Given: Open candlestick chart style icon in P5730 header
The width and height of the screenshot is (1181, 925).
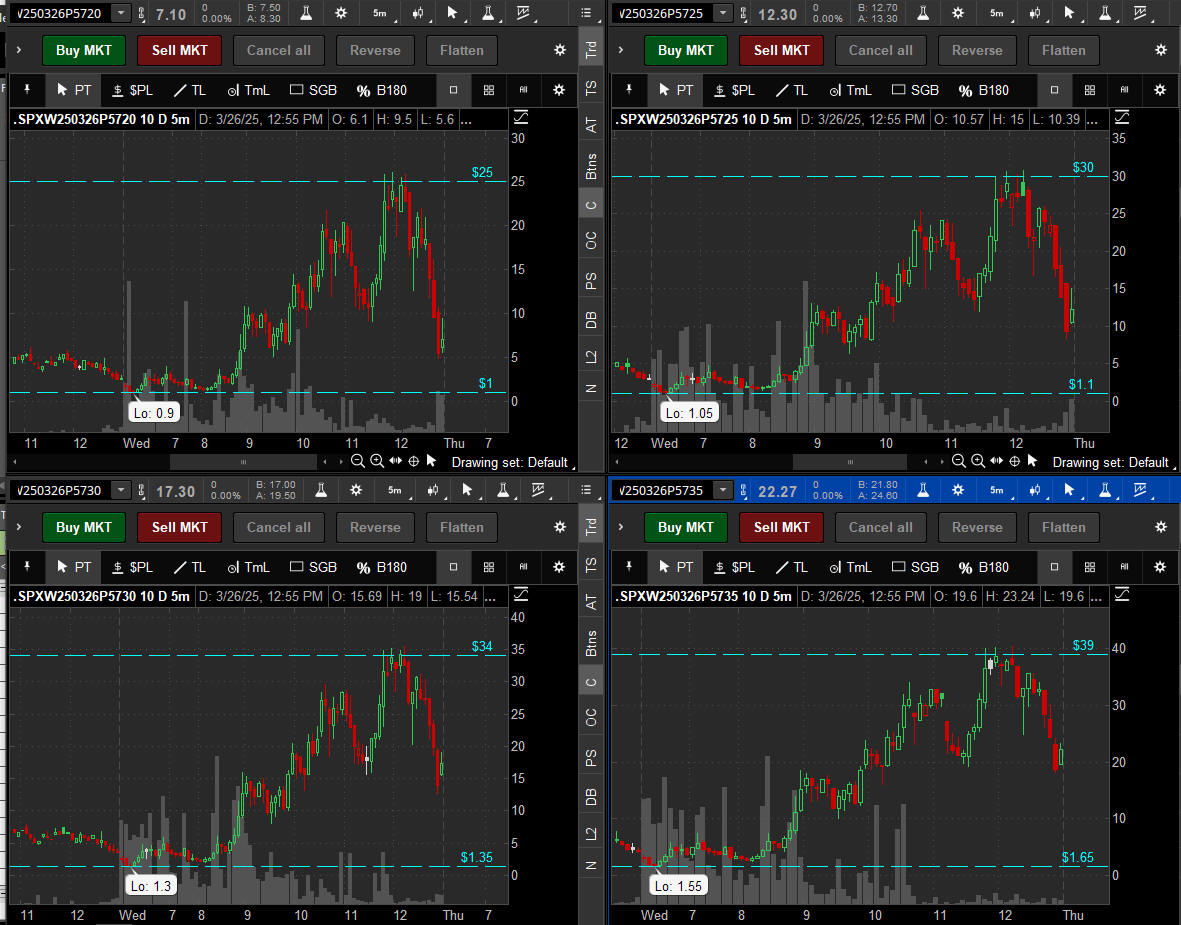Looking at the screenshot, I should click(x=433, y=490).
